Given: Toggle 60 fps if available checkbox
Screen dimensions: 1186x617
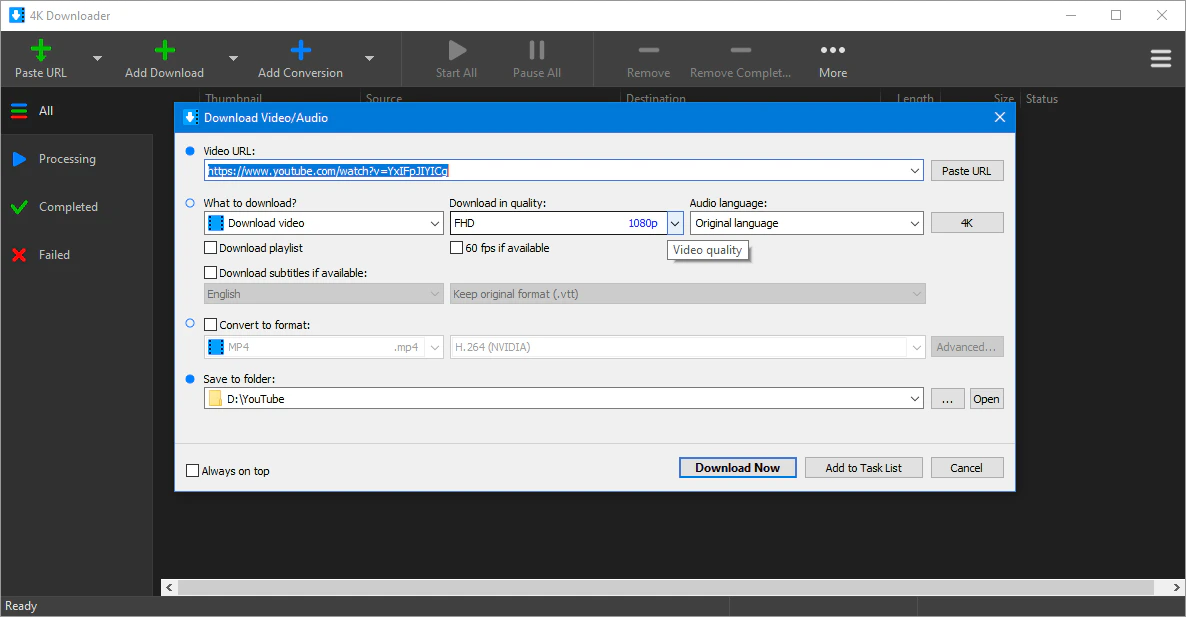Looking at the screenshot, I should (x=457, y=248).
